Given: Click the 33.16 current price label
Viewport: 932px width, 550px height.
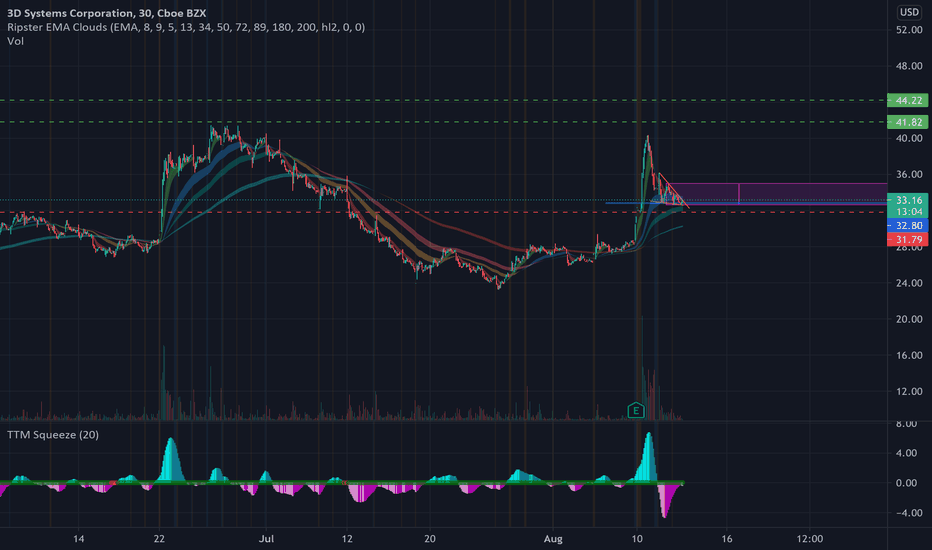Looking at the screenshot, I should click(x=908, y=200).
